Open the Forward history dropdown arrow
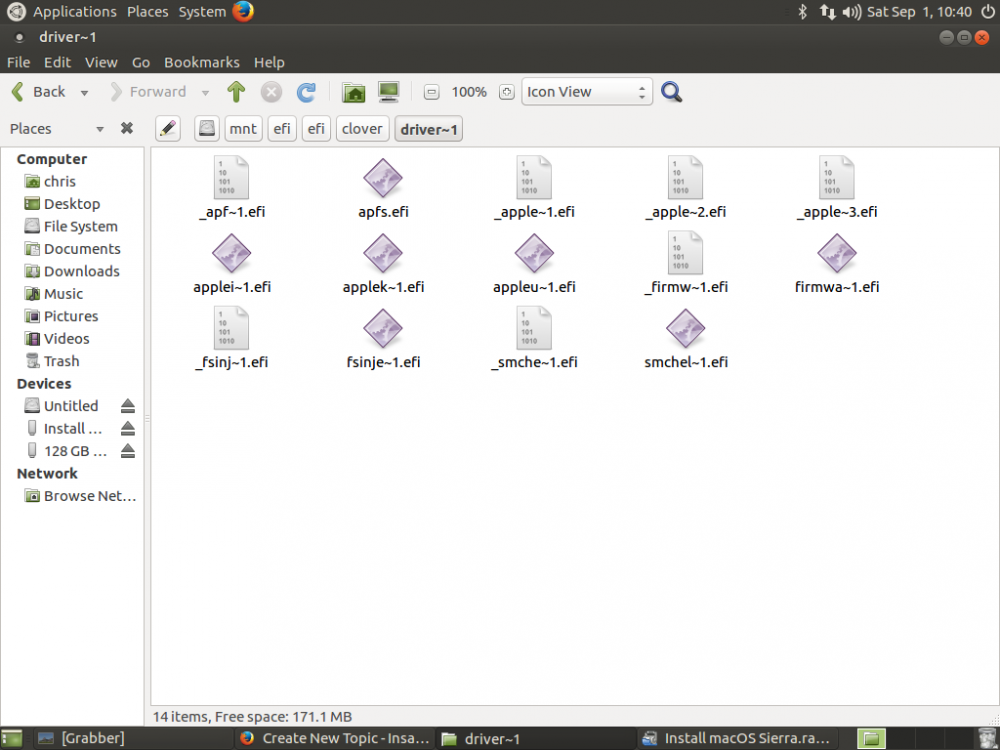This screenshot has height=750, width=1000. point(205,93)
